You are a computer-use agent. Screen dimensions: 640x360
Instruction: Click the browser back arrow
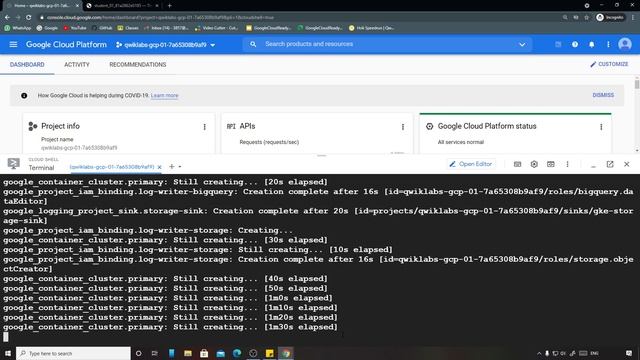point(7,18)
